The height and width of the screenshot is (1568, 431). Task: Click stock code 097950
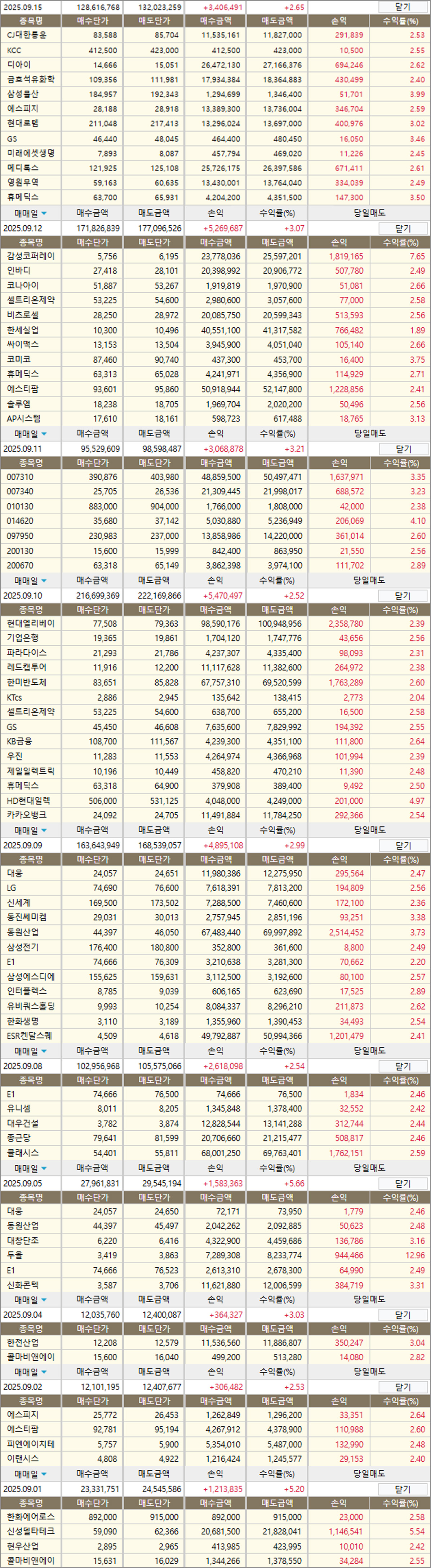click(x=20, y=536)
